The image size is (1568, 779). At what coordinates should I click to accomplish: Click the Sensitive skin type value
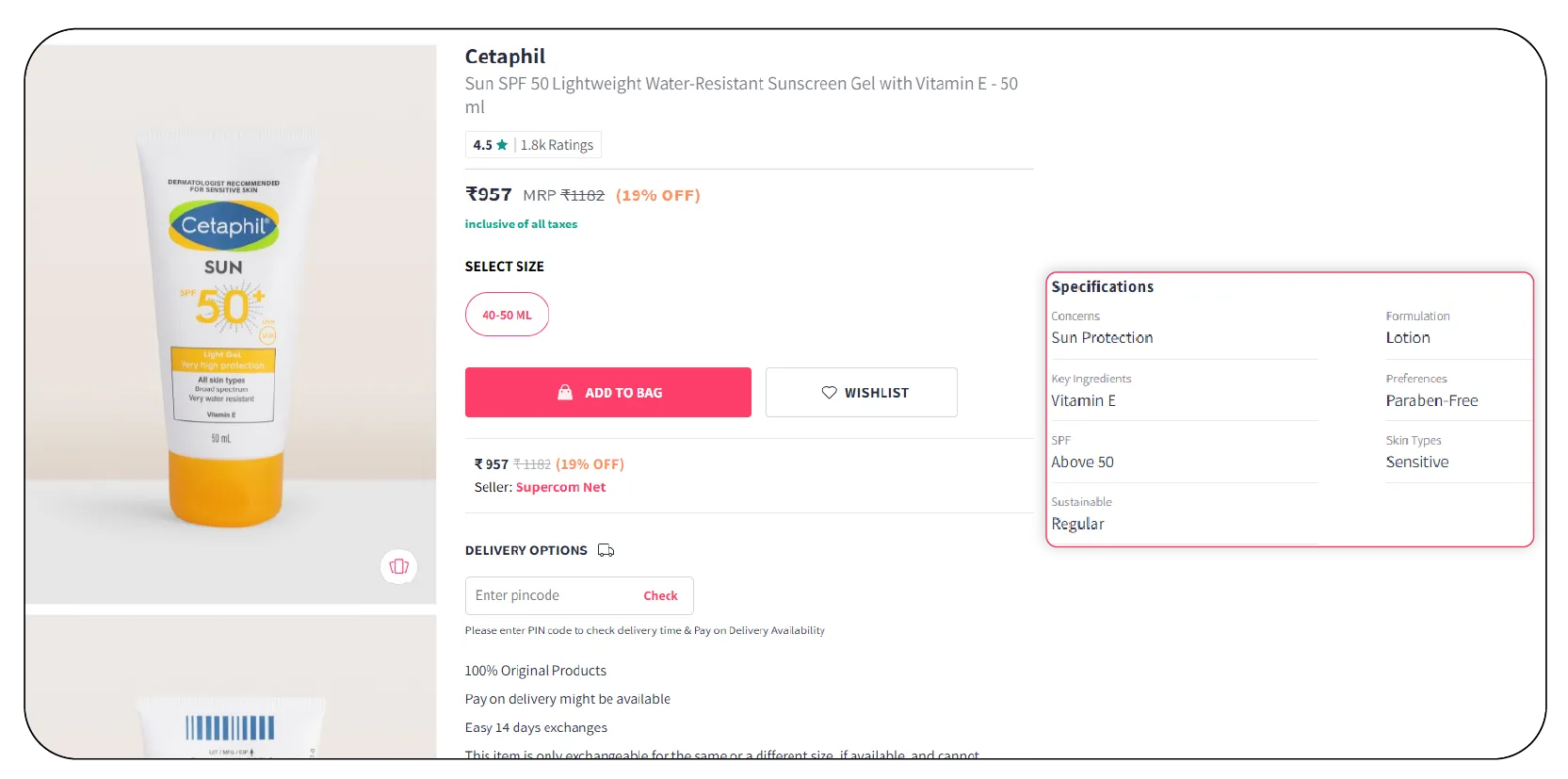coord(1416,462)
